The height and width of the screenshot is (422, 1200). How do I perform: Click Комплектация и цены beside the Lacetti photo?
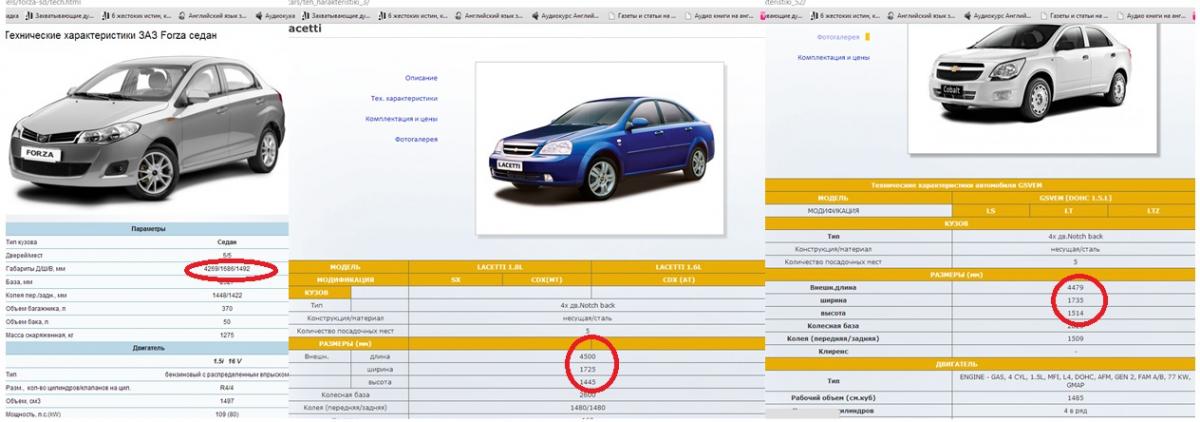(x=401, y=119)
